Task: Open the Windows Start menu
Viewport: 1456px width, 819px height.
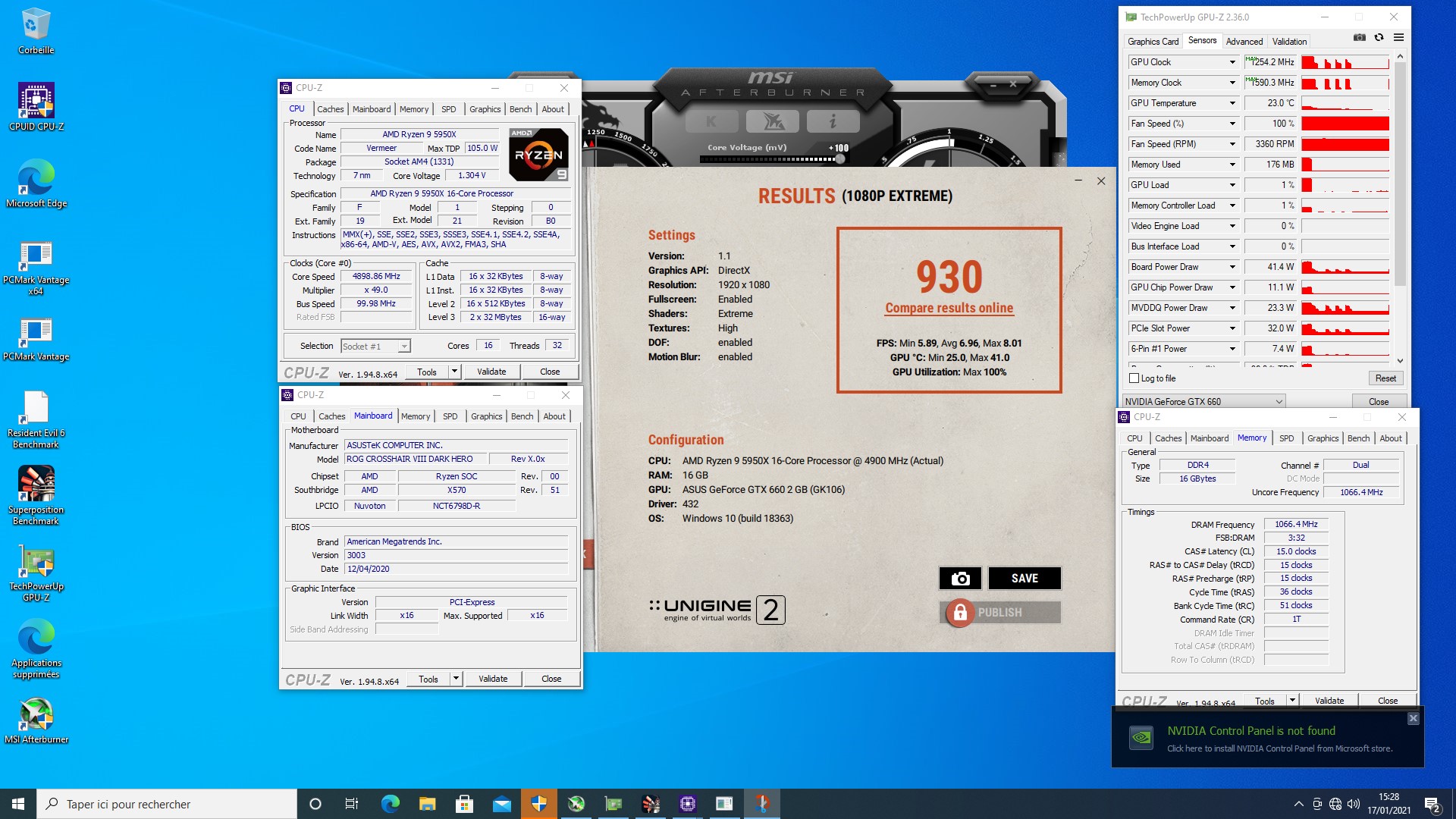Action: [x=18, y=804]
